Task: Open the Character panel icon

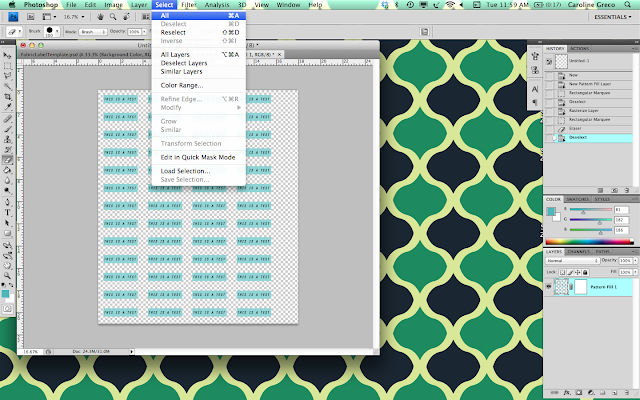Action: click(x=535, y=89)
